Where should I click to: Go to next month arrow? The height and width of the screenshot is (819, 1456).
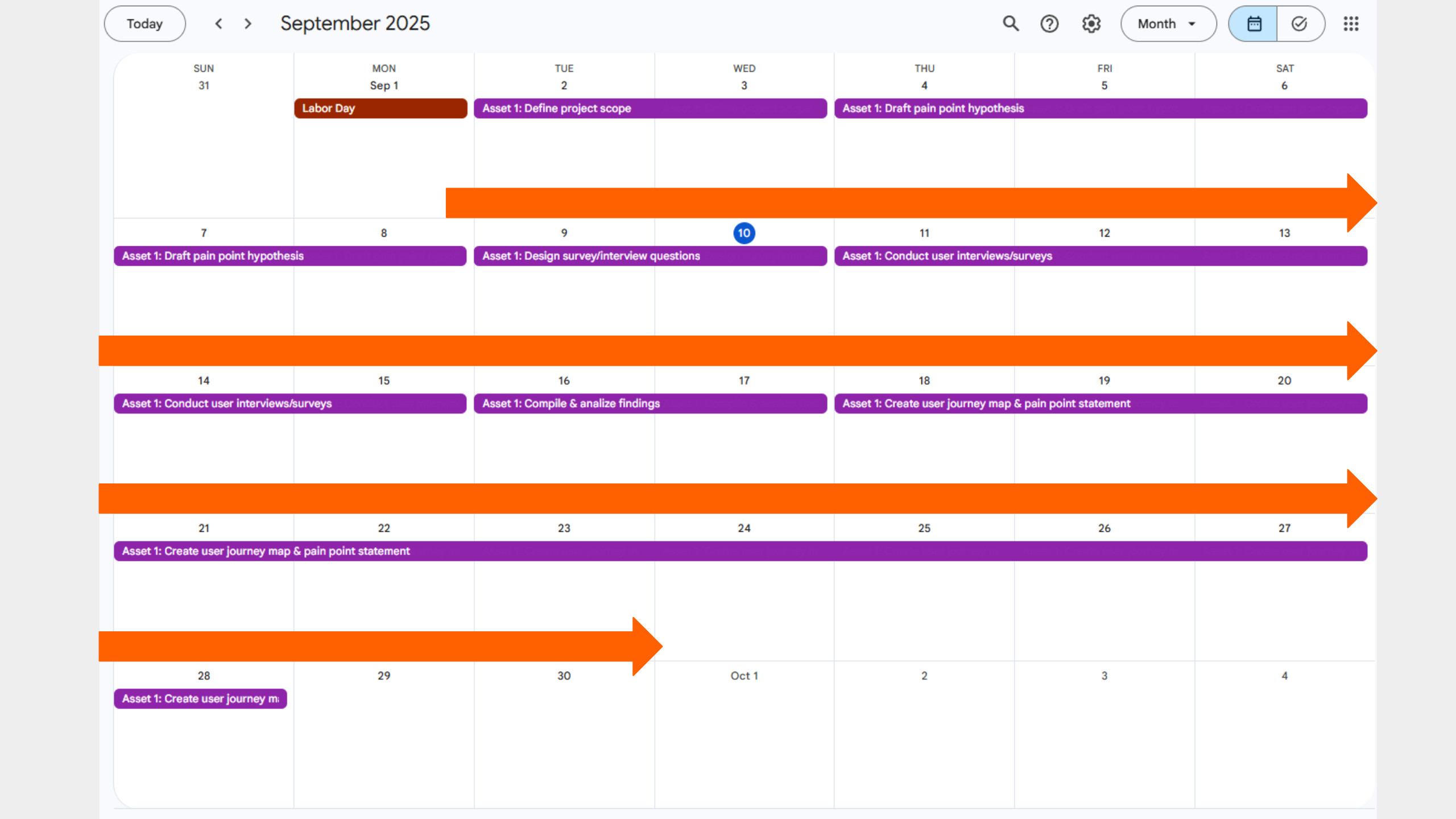point(248,24)
